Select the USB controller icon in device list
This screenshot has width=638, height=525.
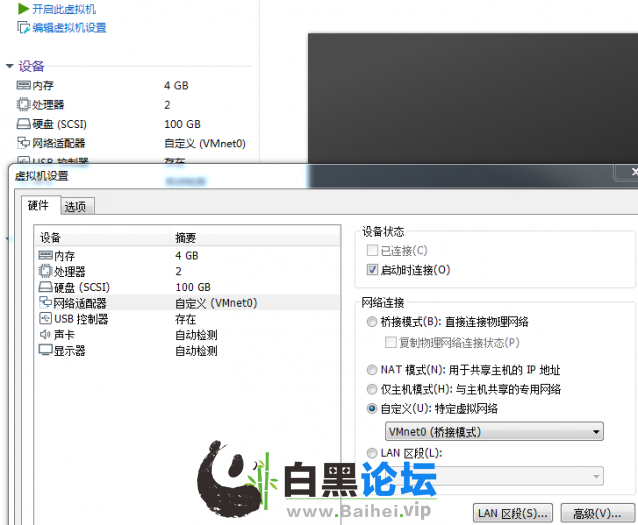pos(45,319)
